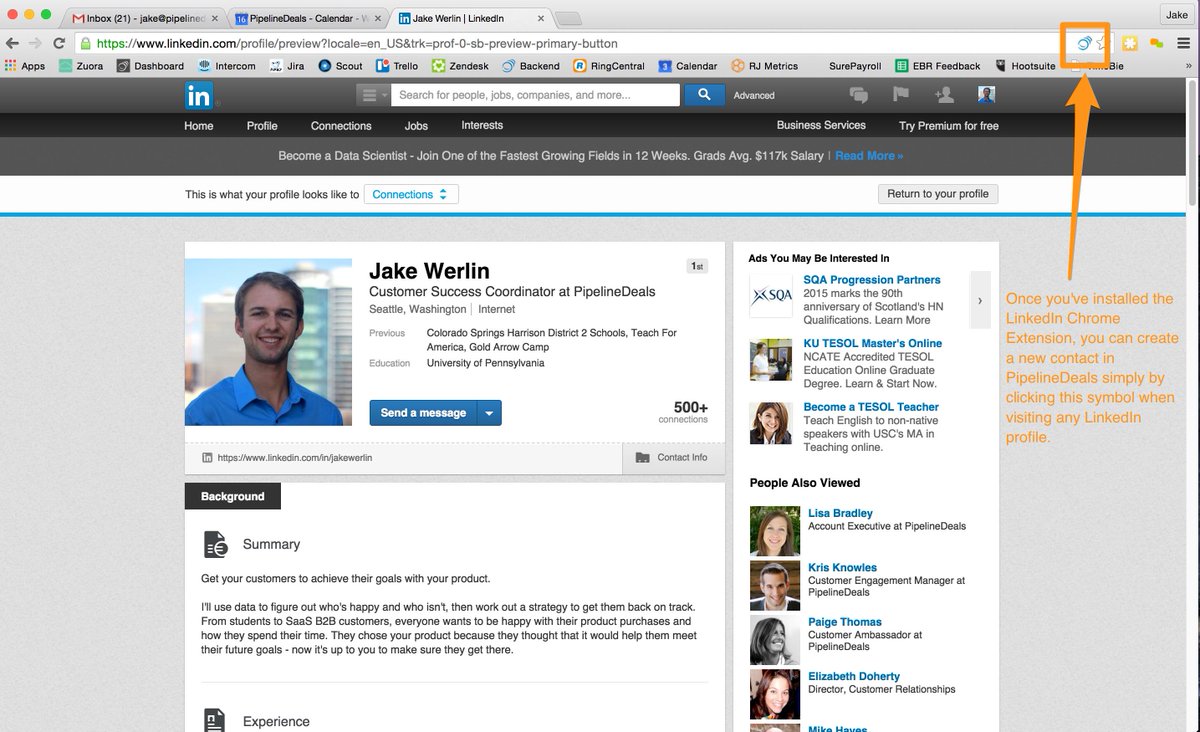The width and height of the screenshot is (1200, 732).
Task: Open Become a TESOL Teacher ad link
Action: pos(871,407)
